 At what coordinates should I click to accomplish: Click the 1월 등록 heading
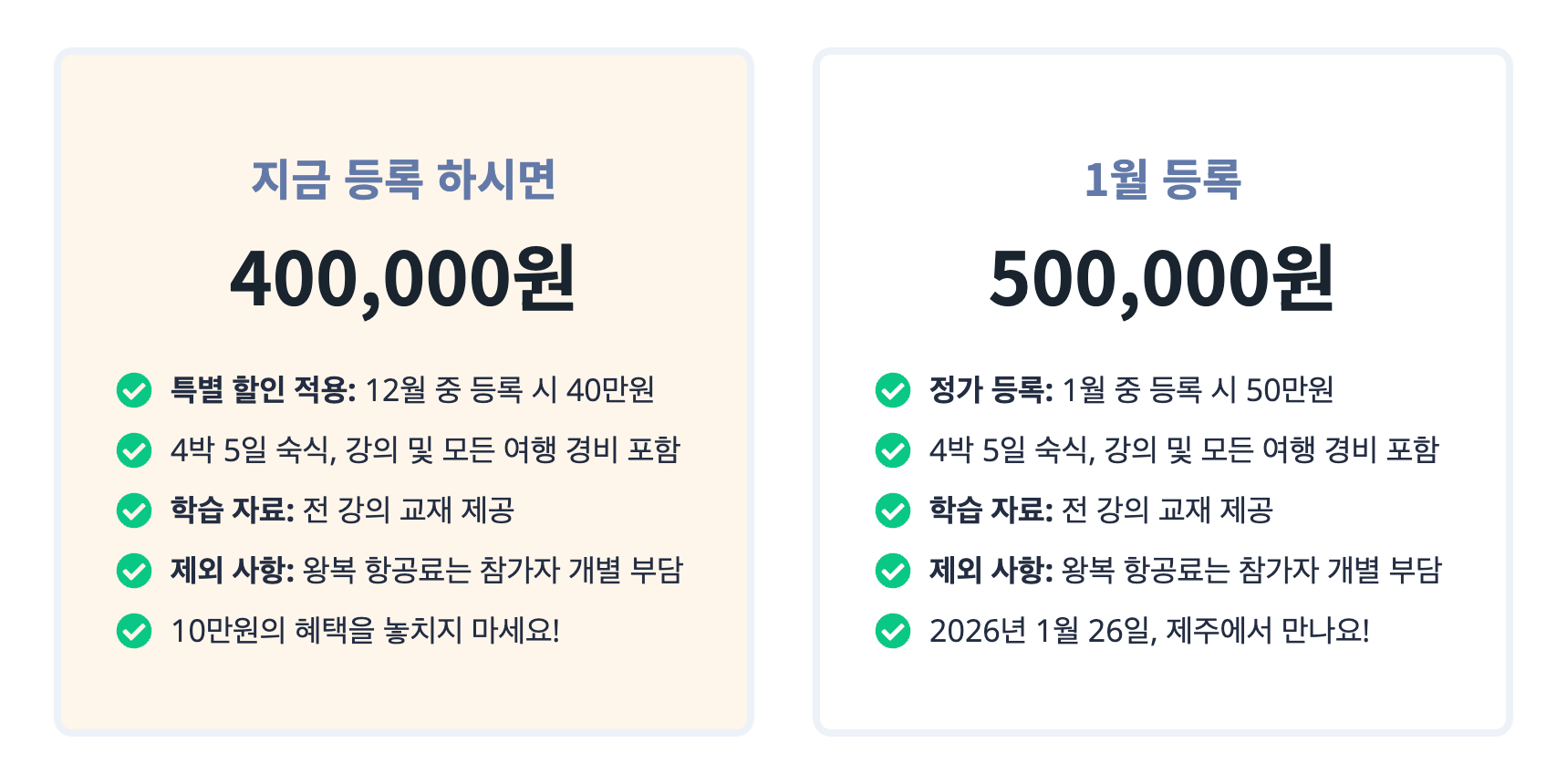click(x=1162, y=180)
